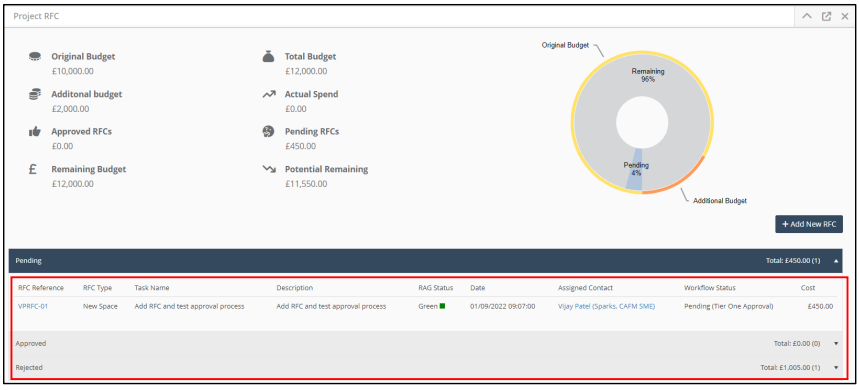
Task: Click the Original Budget £10,000.00 value
Action: 72,71
